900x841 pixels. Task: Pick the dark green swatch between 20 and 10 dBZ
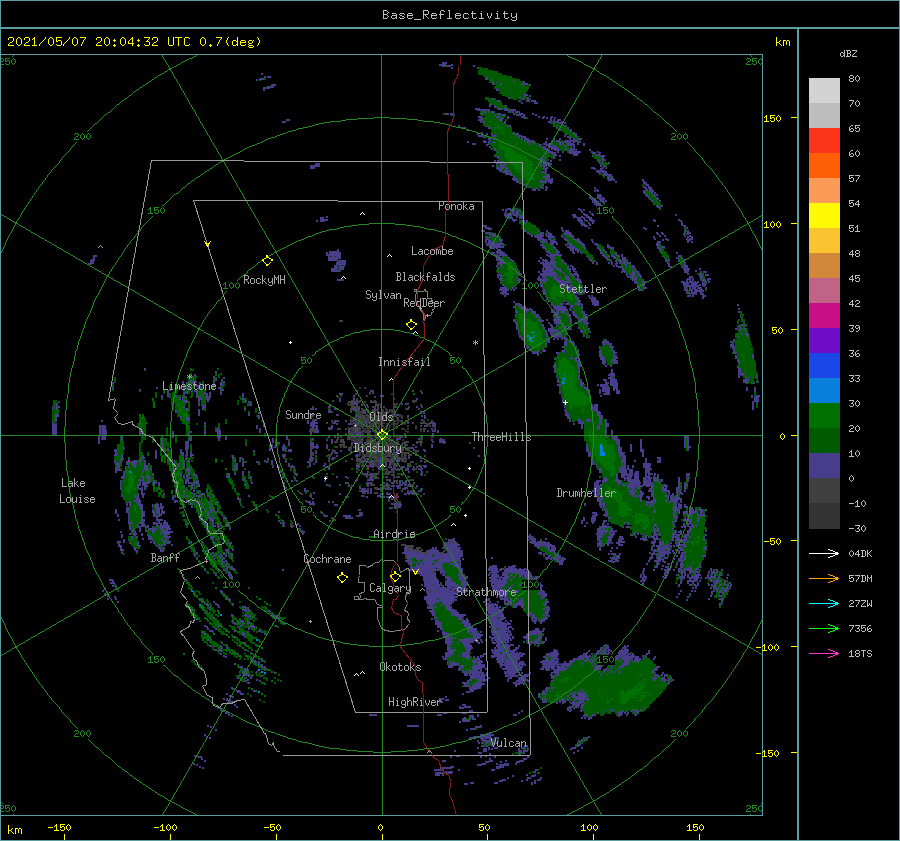click(824, 441)
